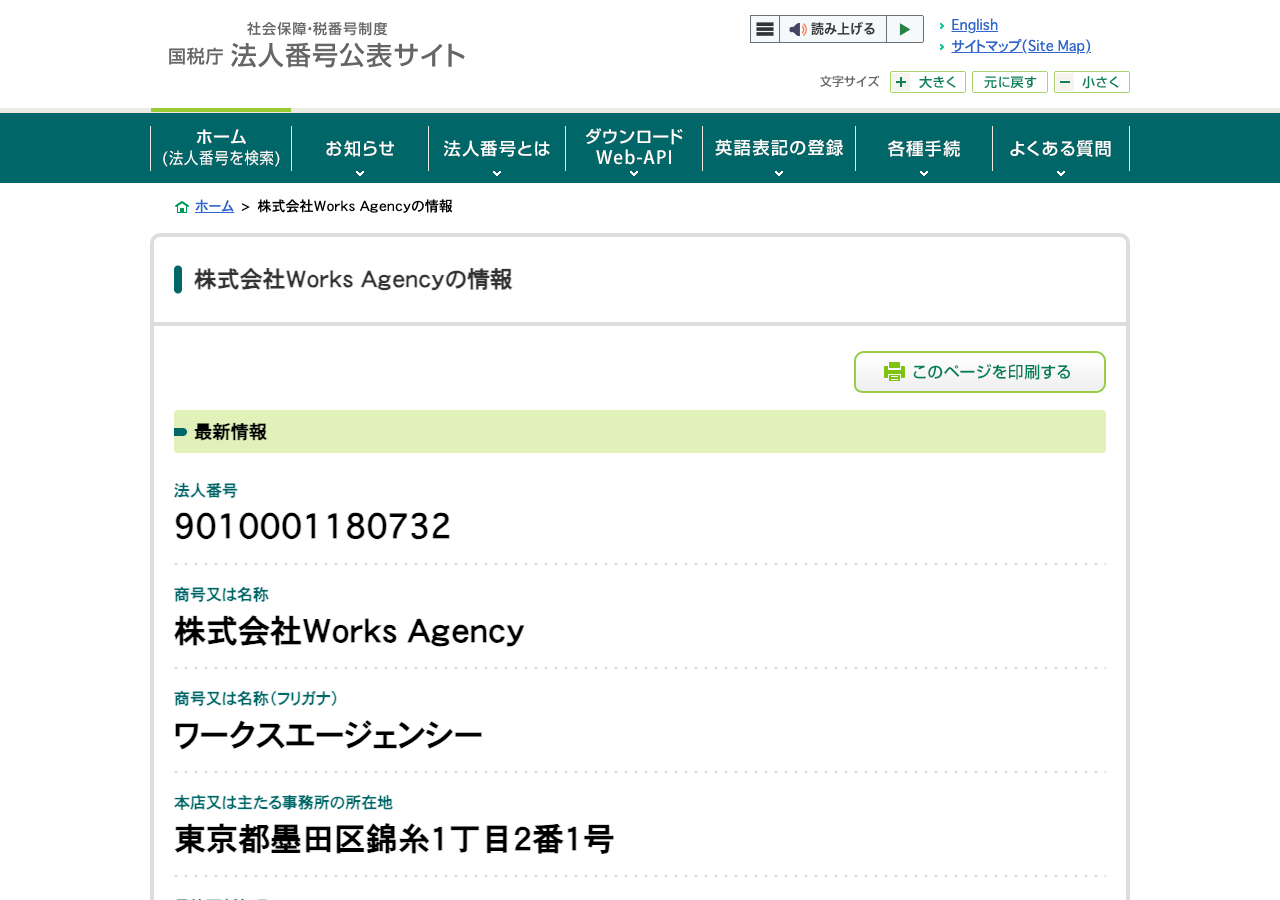Open the ダウンロード Web-API menu
The height and width of the screenshot is (900, 1280).
[x=634, y=148]
